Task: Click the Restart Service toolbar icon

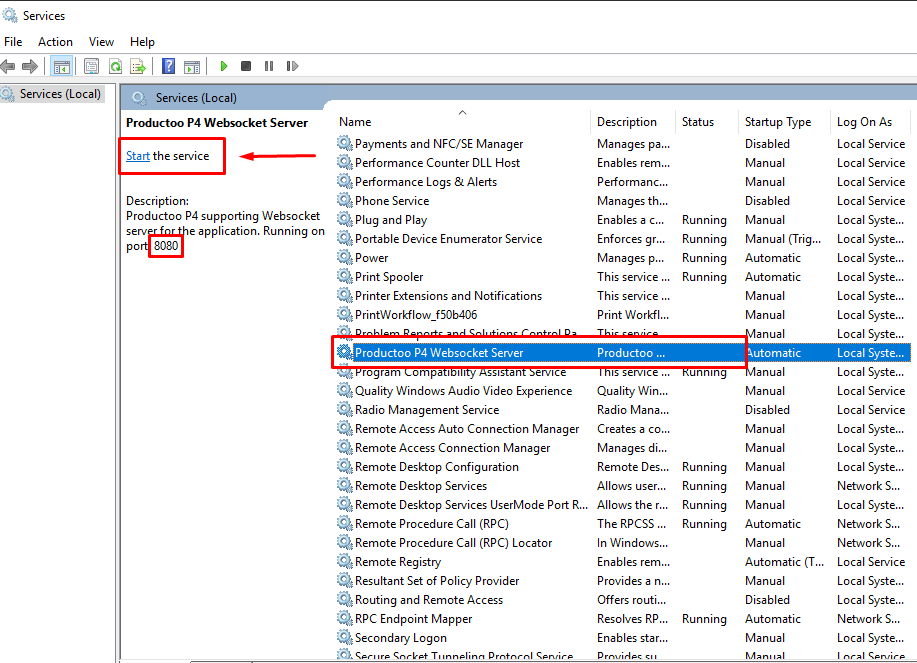Action: [291, 66]
